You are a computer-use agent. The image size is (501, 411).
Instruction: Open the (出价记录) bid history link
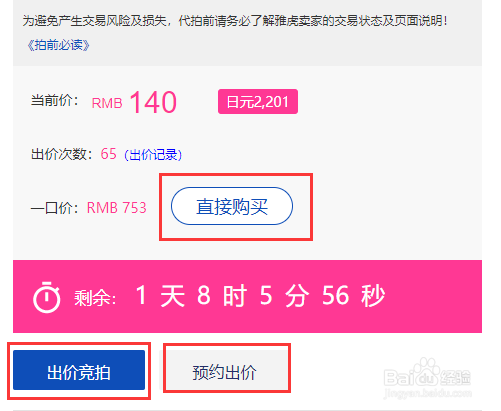pos(153,154)
